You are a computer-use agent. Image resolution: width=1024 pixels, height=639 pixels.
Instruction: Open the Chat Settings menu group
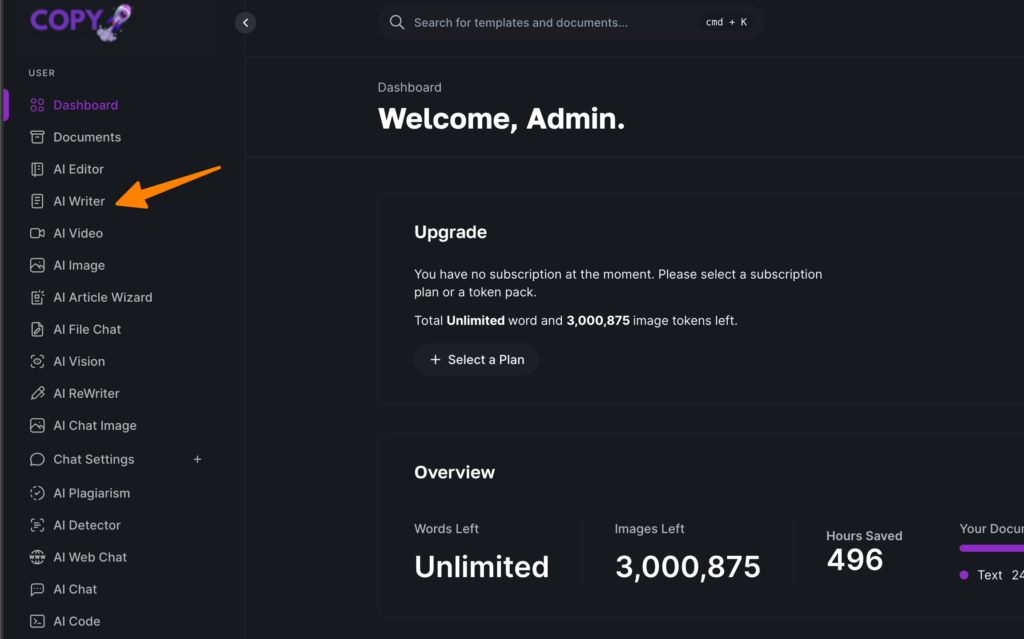pos(93,459)
